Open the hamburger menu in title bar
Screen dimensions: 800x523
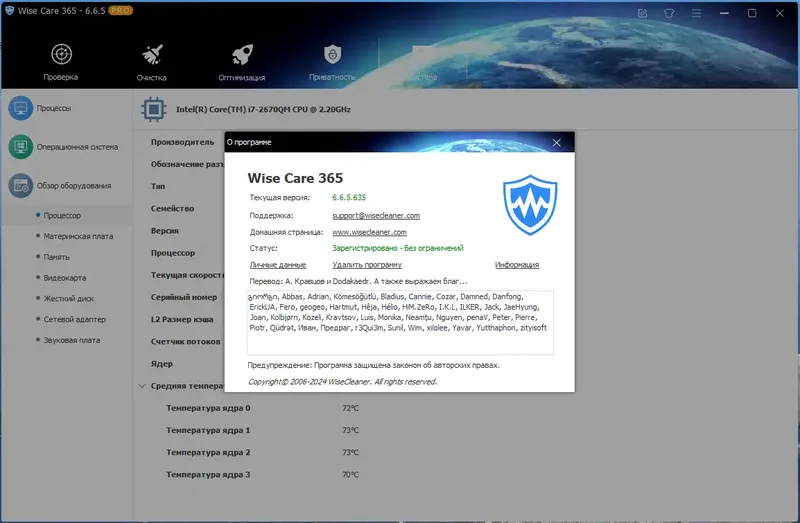[x=696, y=13]
